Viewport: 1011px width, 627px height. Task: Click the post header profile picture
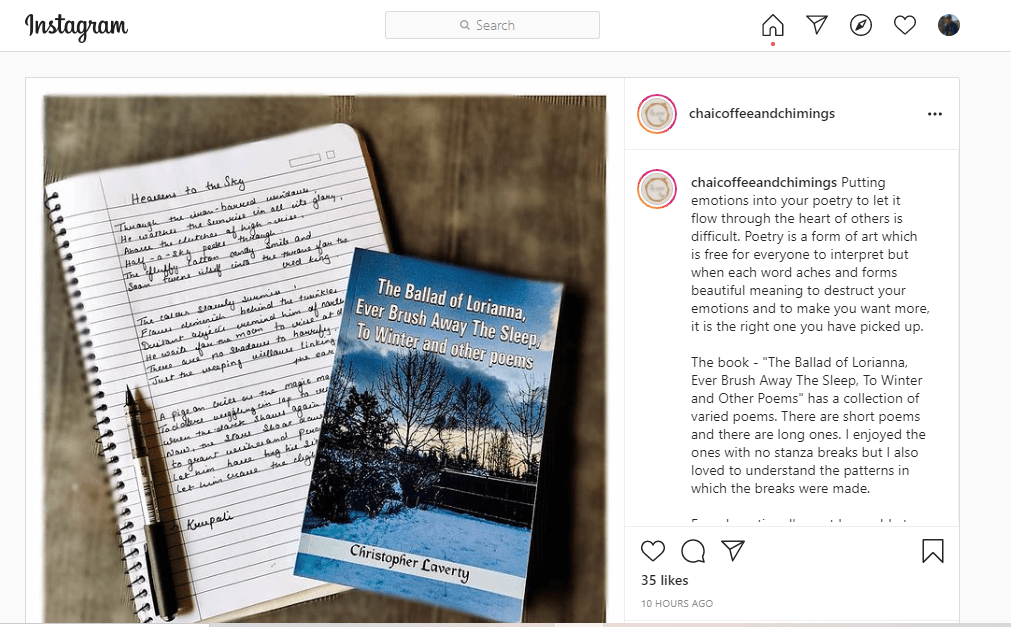[657, 114]
